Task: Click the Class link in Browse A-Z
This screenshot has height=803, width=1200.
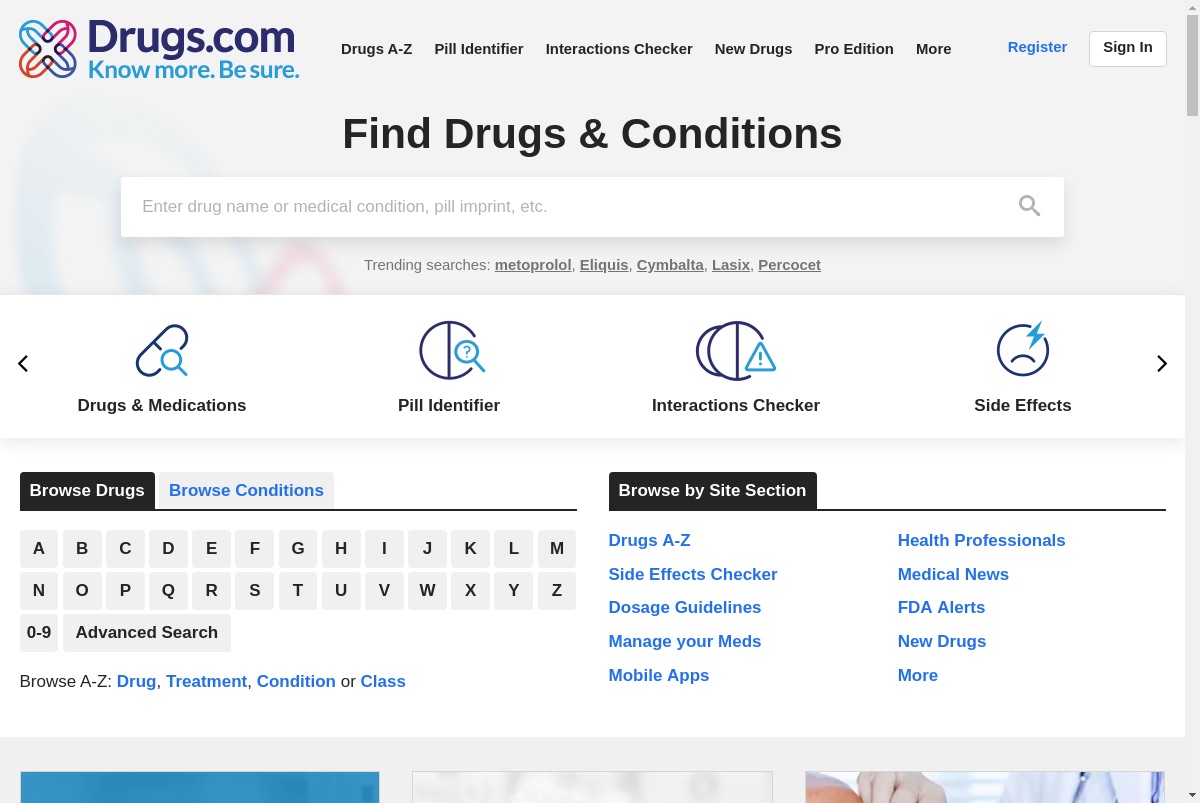Action: [x=383, y=682]
